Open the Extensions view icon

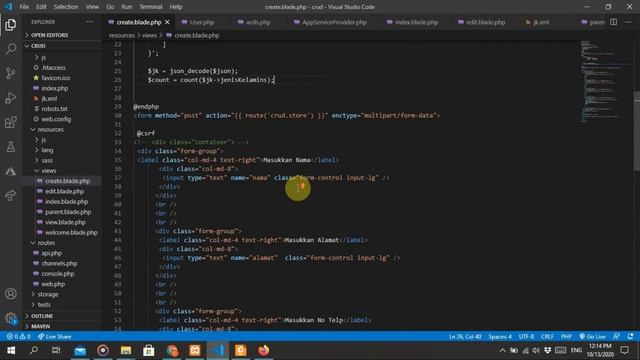pos(11,122)
